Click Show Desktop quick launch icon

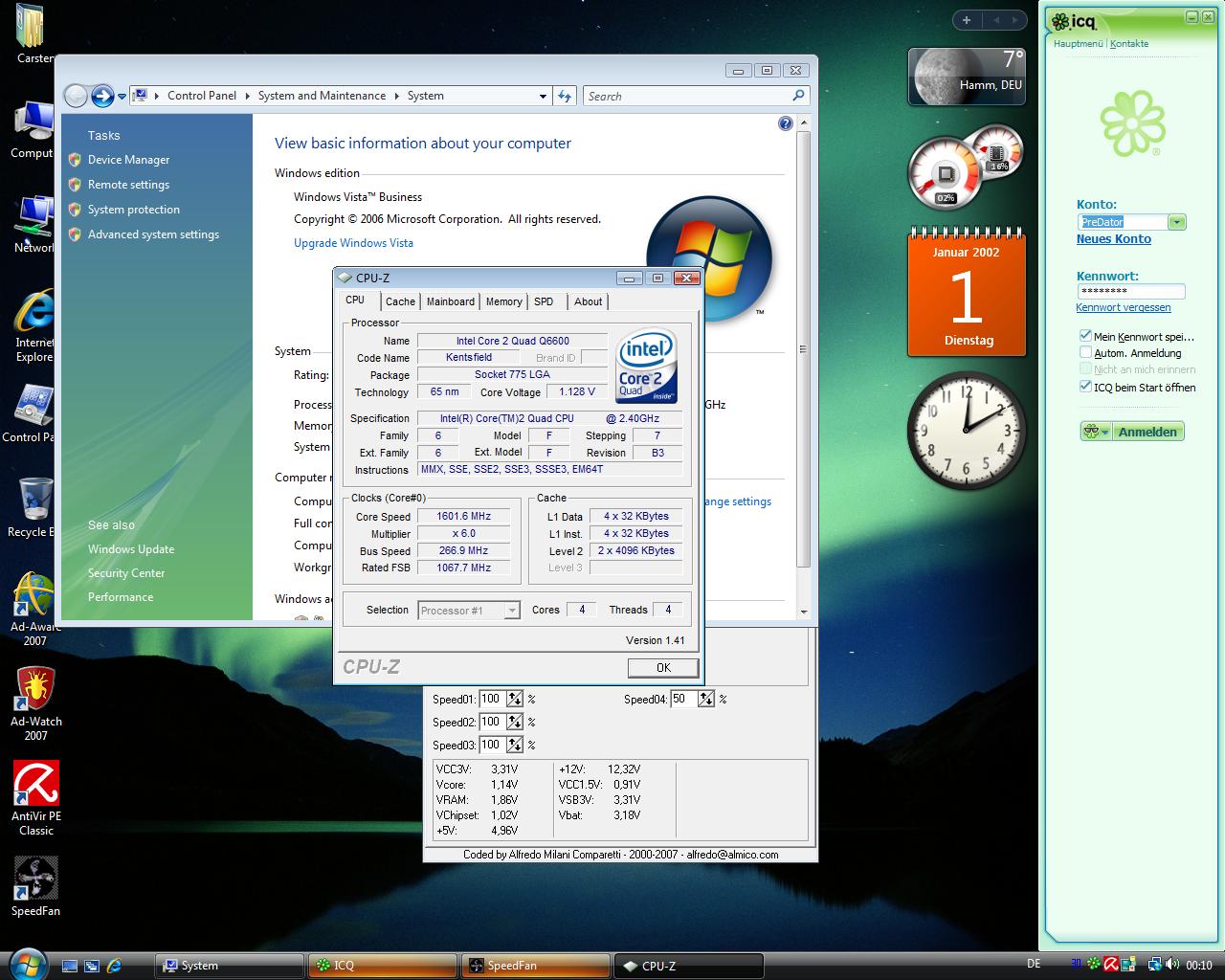pyautogui.click(x=70, y=966)
